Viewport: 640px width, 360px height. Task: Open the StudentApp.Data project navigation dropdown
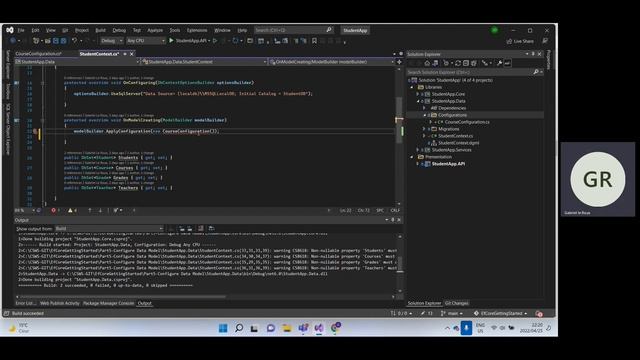click(77, 62)
